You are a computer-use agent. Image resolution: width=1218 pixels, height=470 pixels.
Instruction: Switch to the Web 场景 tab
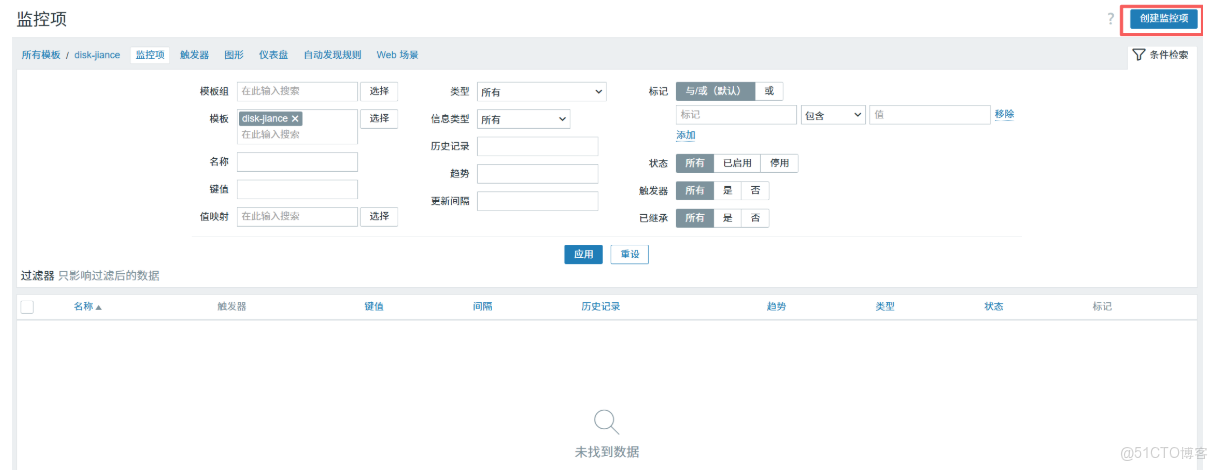tap(397, 55)
